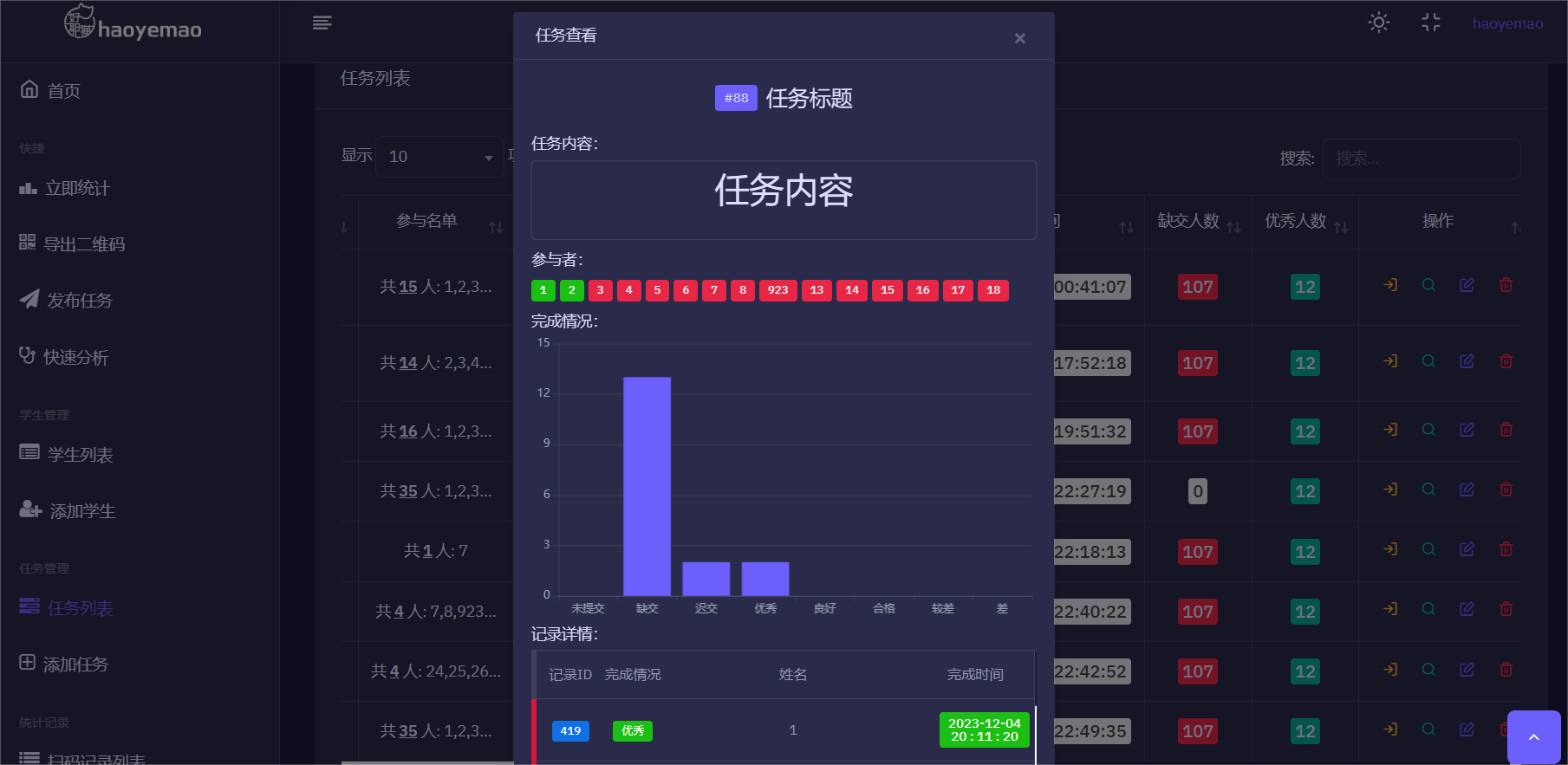Click the hamburger menu icon in header
The width and height of the screenshot is (1568, 765).
322,23
